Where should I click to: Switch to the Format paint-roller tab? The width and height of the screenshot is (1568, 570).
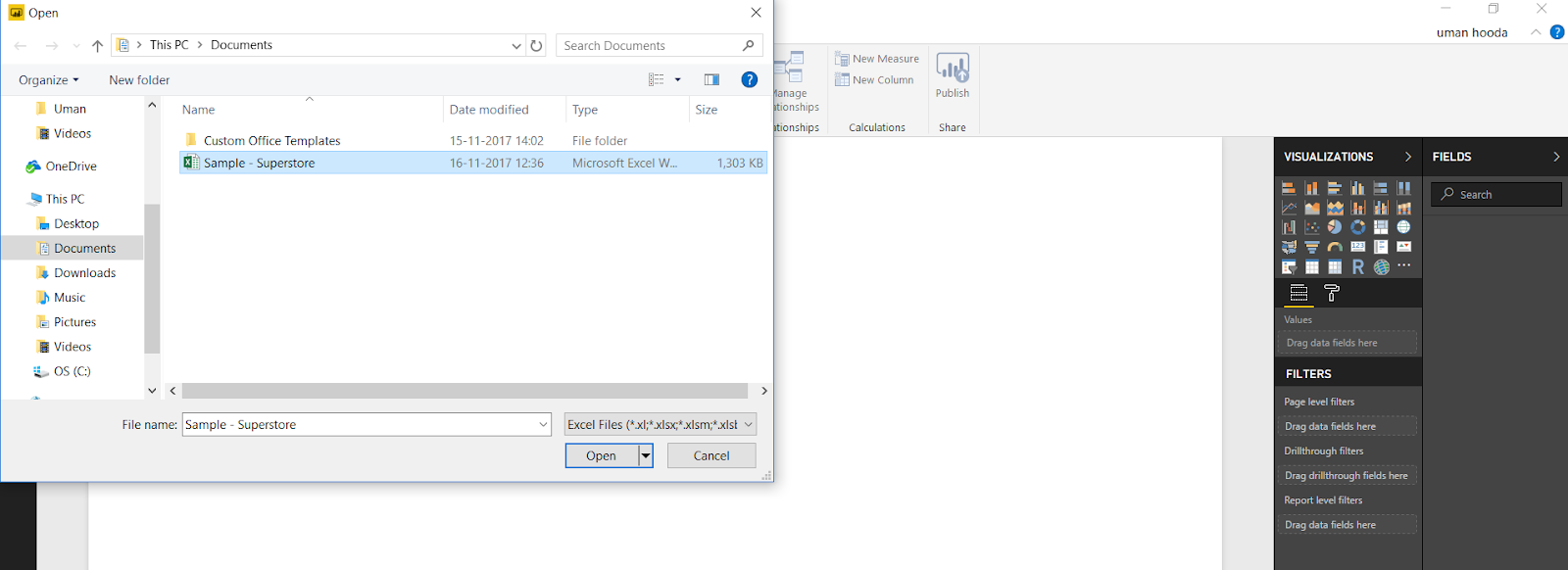[x=1331, y=293]
